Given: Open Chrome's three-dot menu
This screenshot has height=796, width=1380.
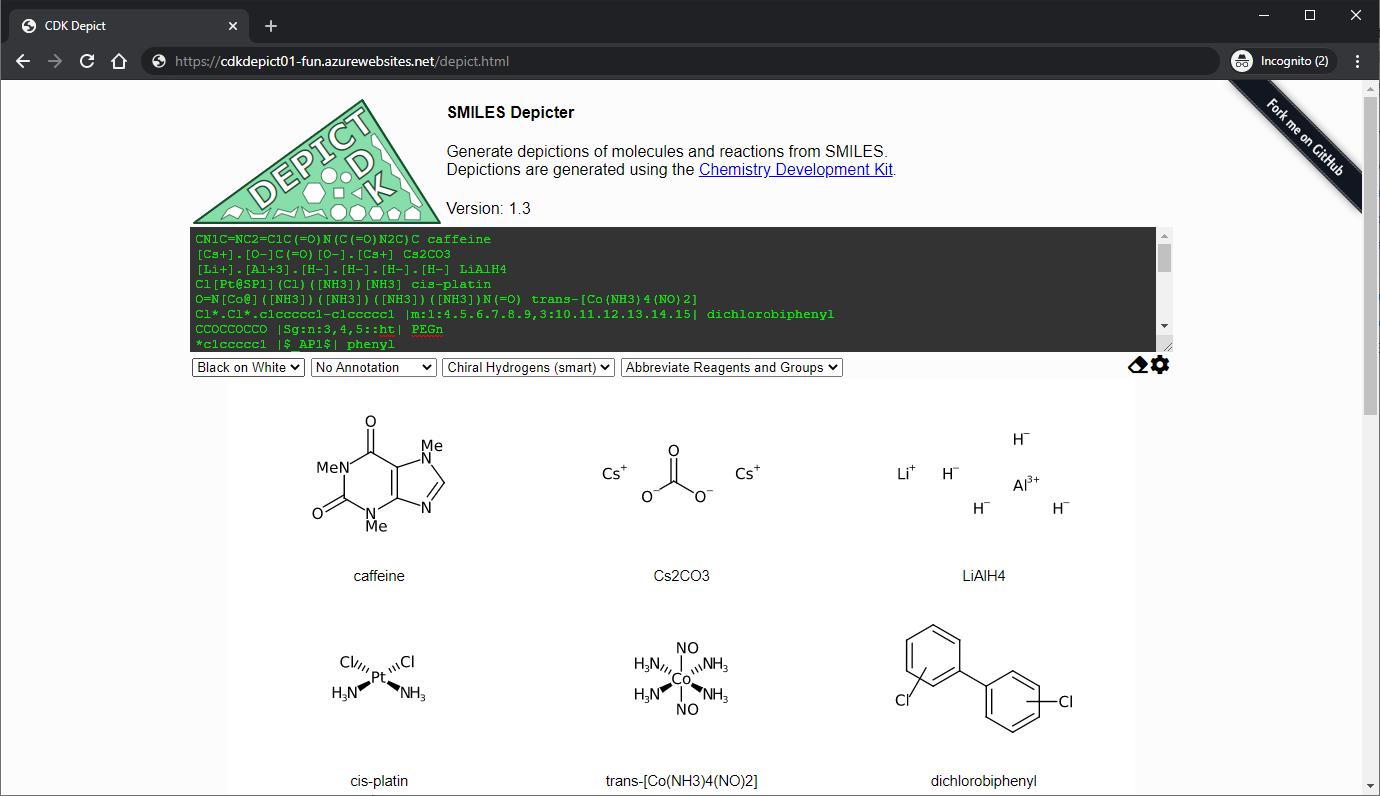Looking at the screenshot, I should [1357, 61].
